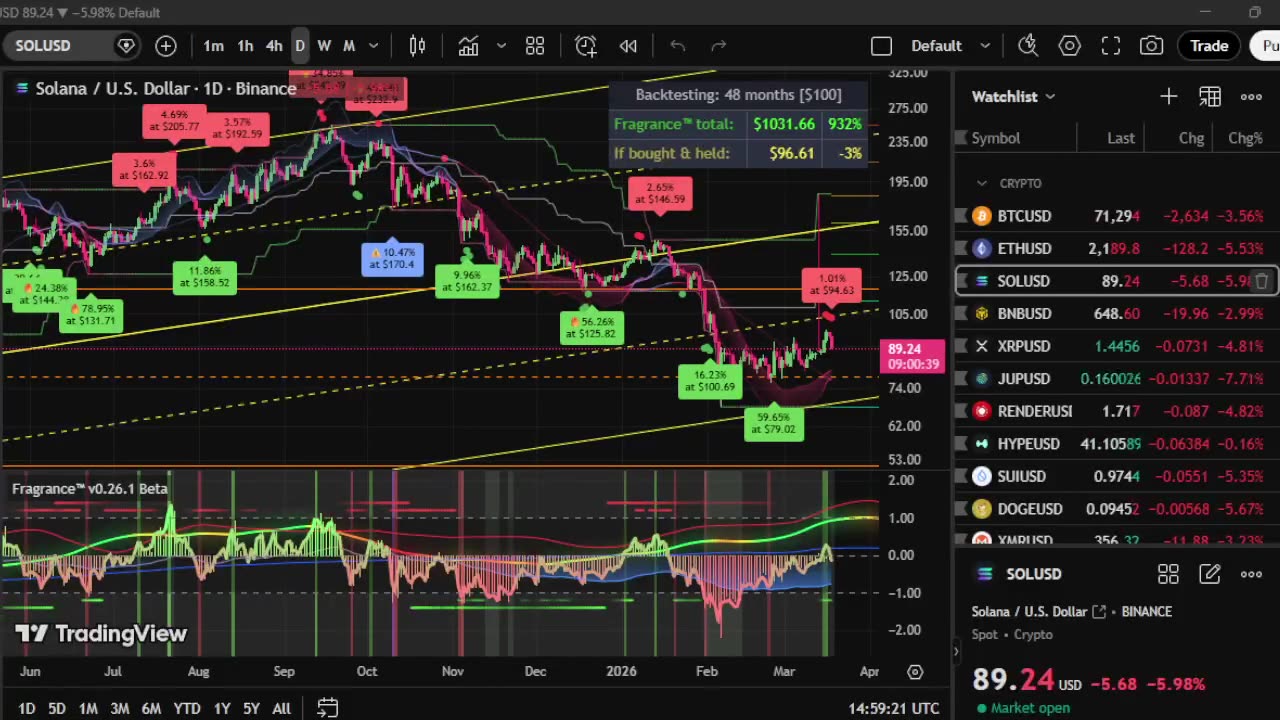The width and height of the screenshot is (1280, 720).
Task: Open the Solana / U.S. Dollar external link
Action: (x=1099, y=612)
